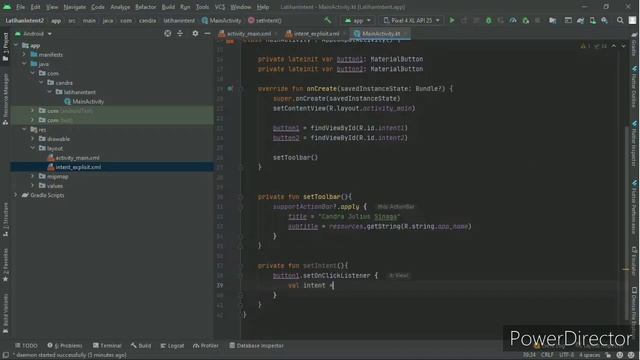The image size is (640, 360).
Task: Open Project panel settings gear
Action: pyautogui.click(x=195, y=33)
